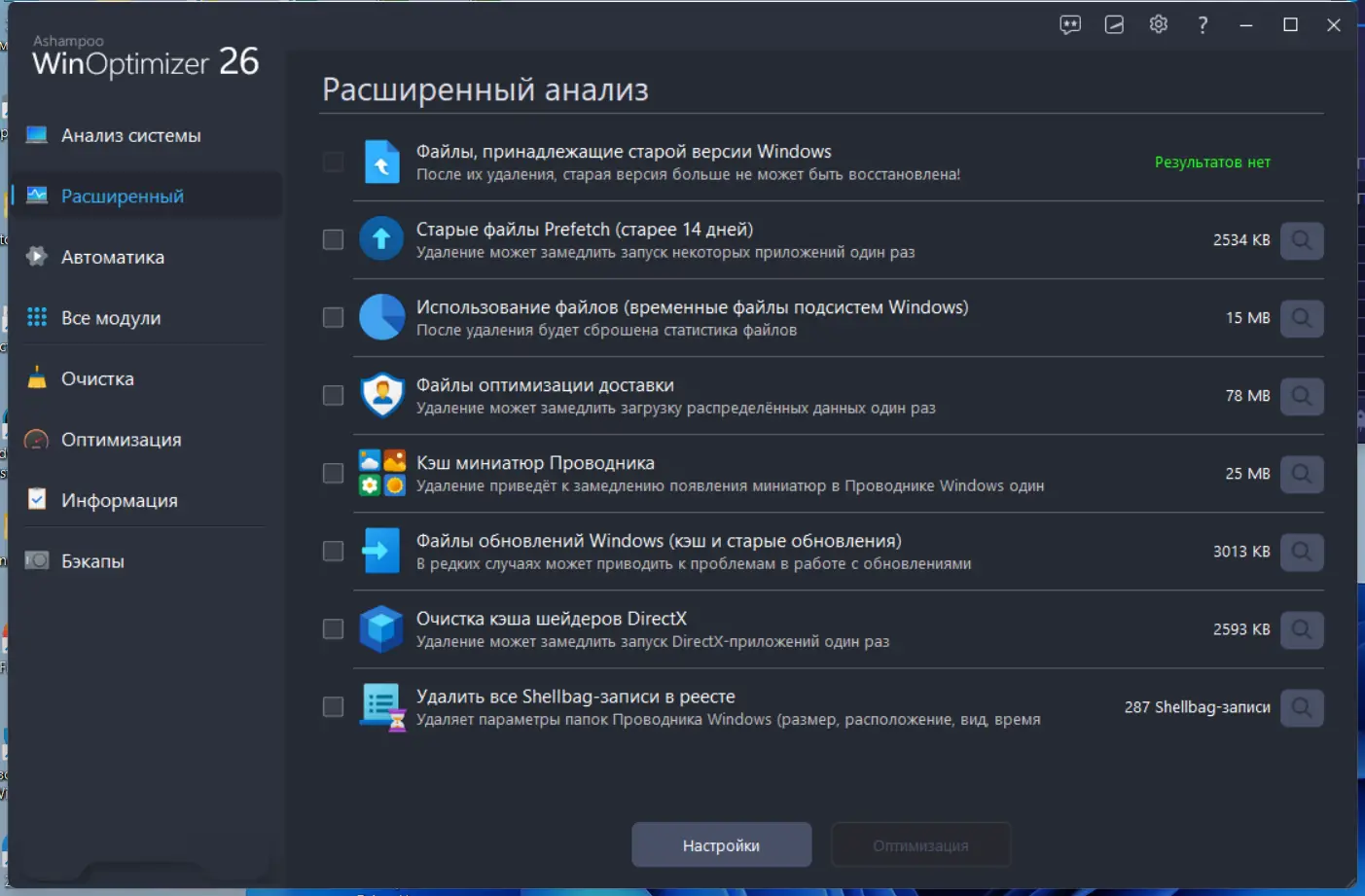
Task: Click the Все модули grid icon
Action: pyautogui.click(x=37, y=317)
